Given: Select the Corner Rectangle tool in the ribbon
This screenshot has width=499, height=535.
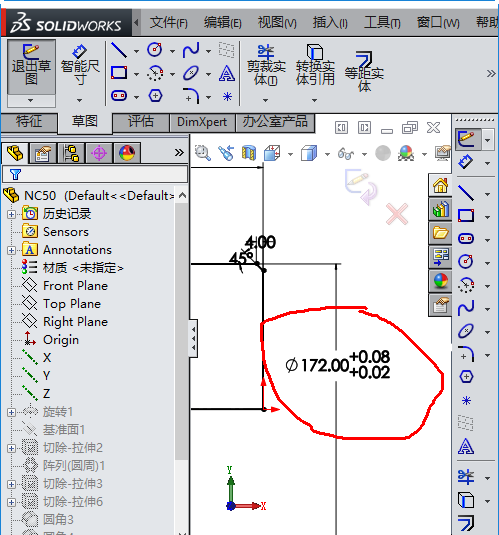Looking at the screenshot, I should point(119,73).
